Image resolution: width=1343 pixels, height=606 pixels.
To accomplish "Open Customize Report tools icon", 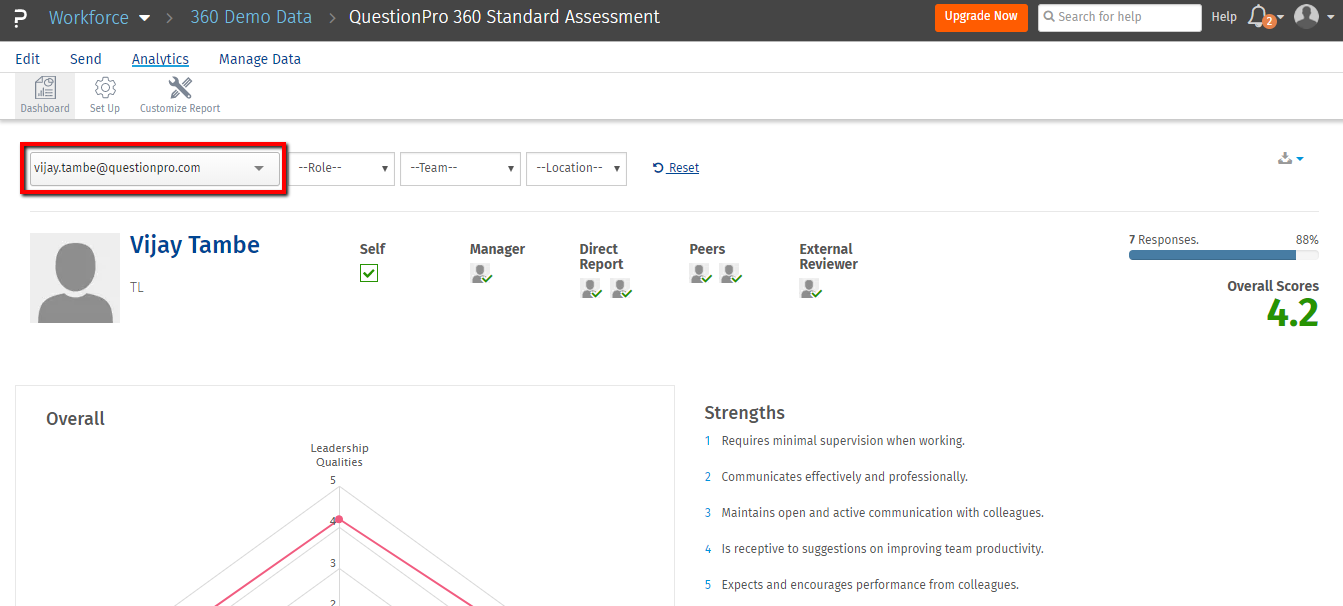I will 180,89.
